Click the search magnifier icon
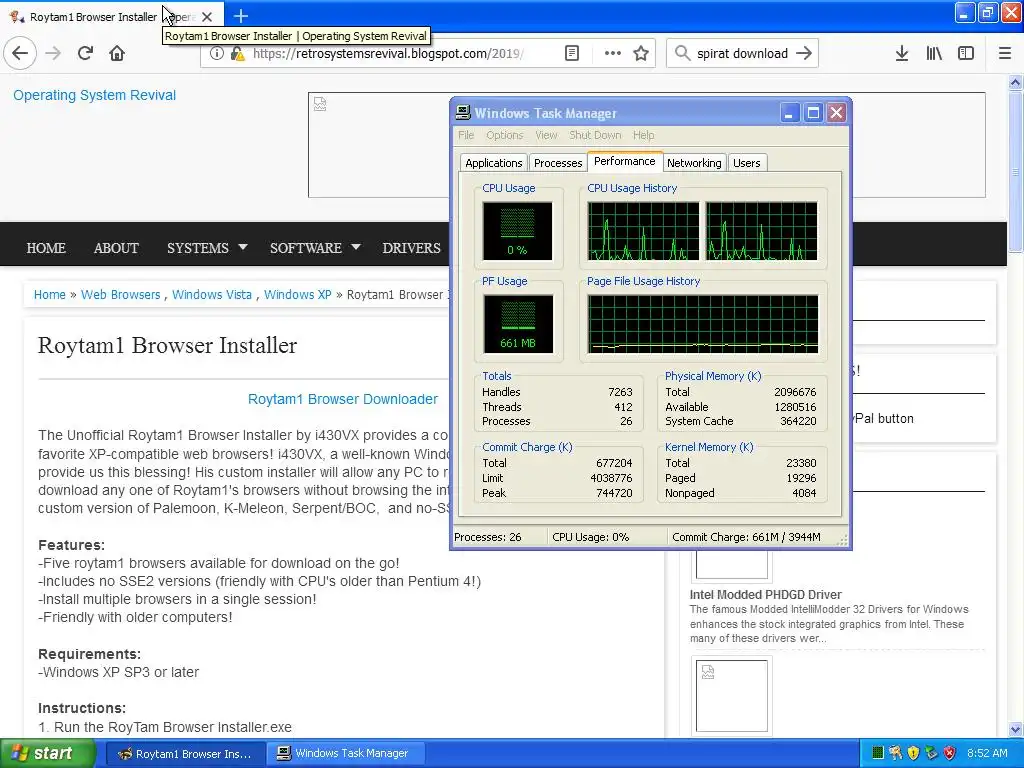The width and height of the screenshot is (1024, 768). pyautogui.click(x=682, y=54)
